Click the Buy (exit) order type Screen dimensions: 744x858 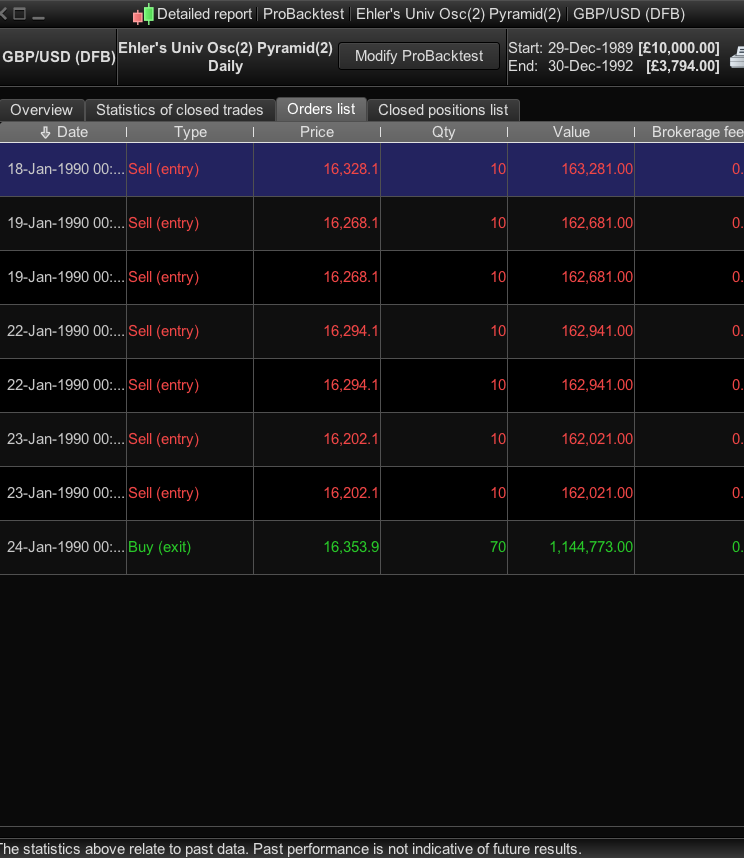point(160,547)
